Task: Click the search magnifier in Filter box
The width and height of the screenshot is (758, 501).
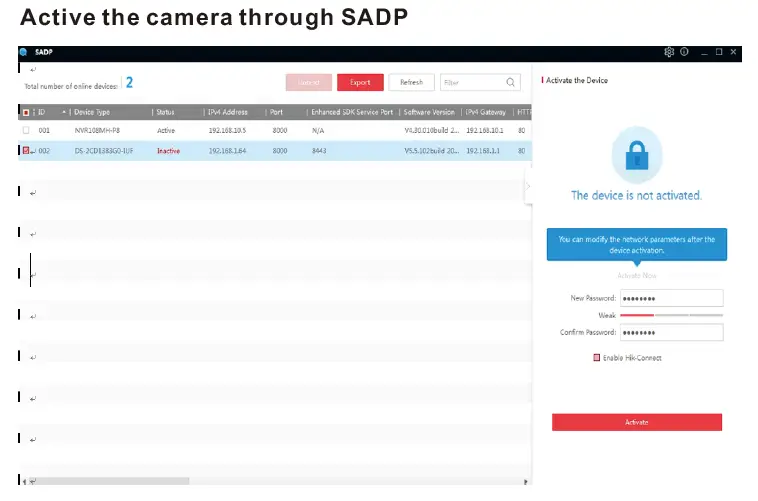Action: pyautogui.click(x=510, y=82)
